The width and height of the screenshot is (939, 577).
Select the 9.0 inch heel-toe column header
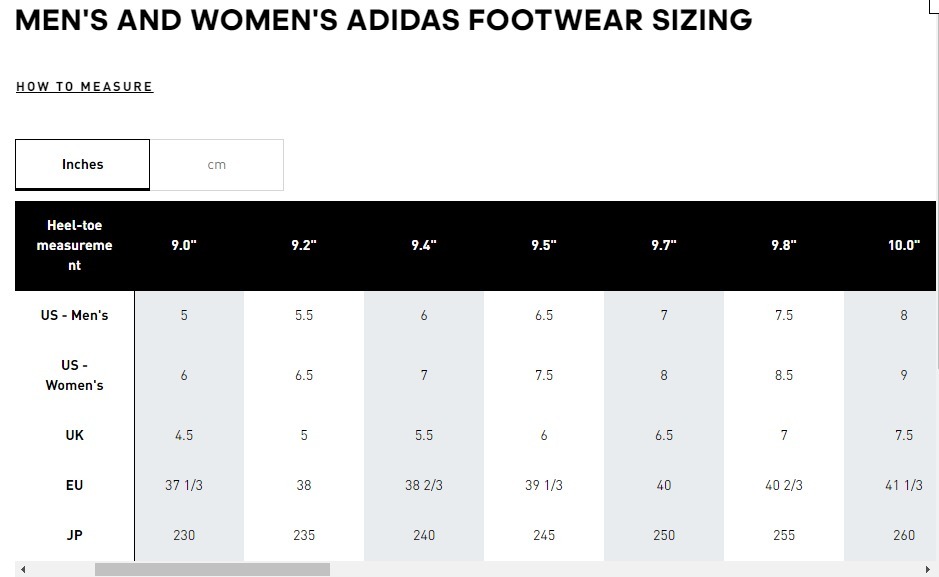[184, 245]
